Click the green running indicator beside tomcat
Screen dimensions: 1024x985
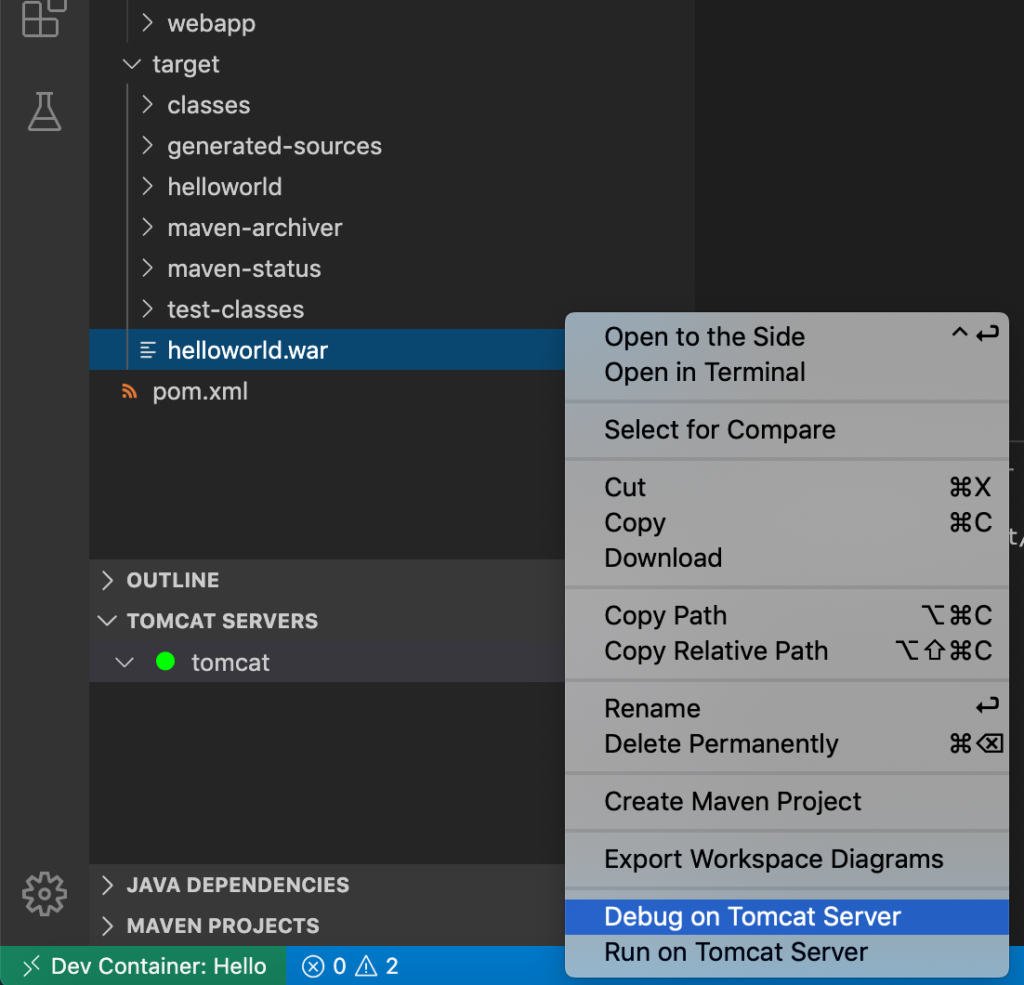[x=166, y=662]
